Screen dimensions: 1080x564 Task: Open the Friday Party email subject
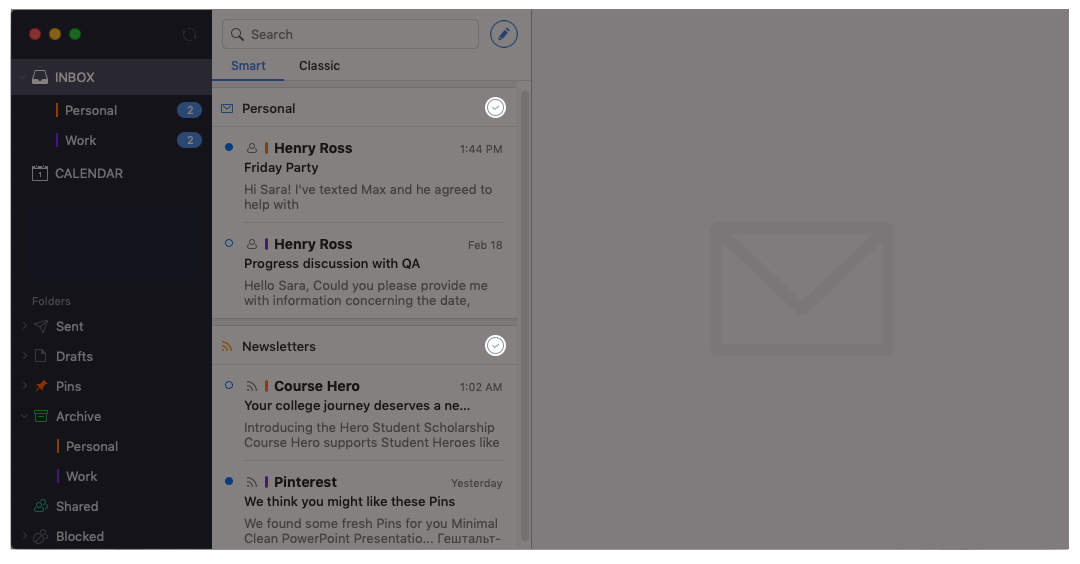[281, 167]
